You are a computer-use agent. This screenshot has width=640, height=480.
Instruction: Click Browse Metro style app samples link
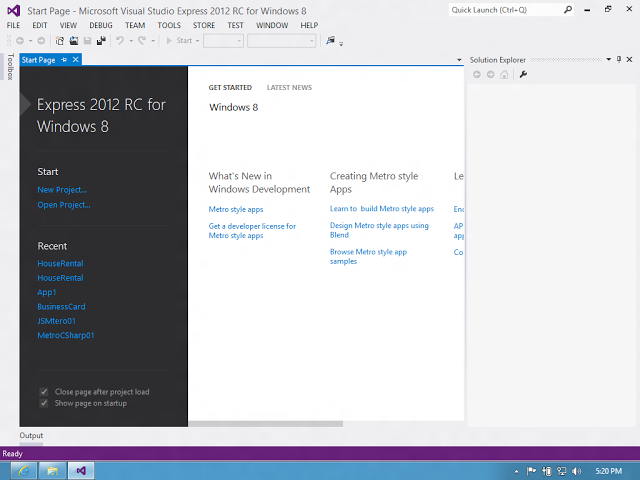coord(368,256)
